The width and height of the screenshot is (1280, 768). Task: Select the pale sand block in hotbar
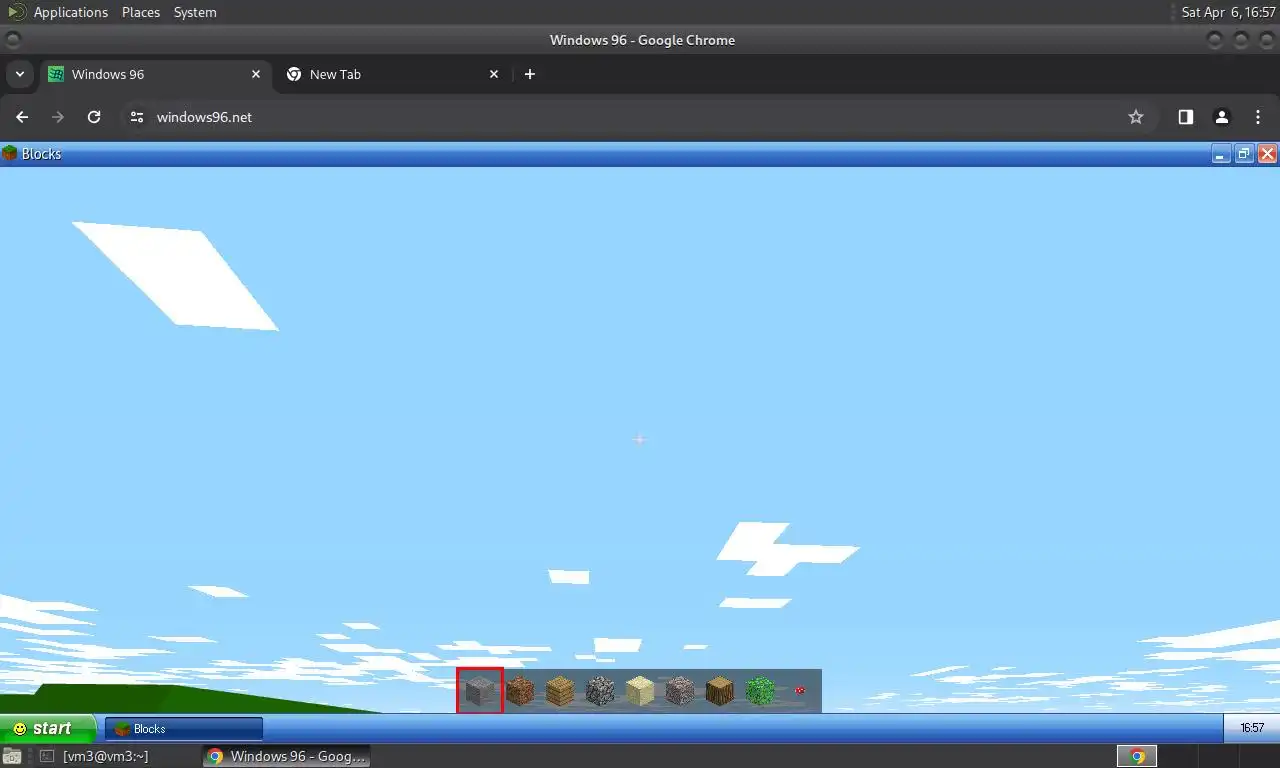(x=640, y=691)
